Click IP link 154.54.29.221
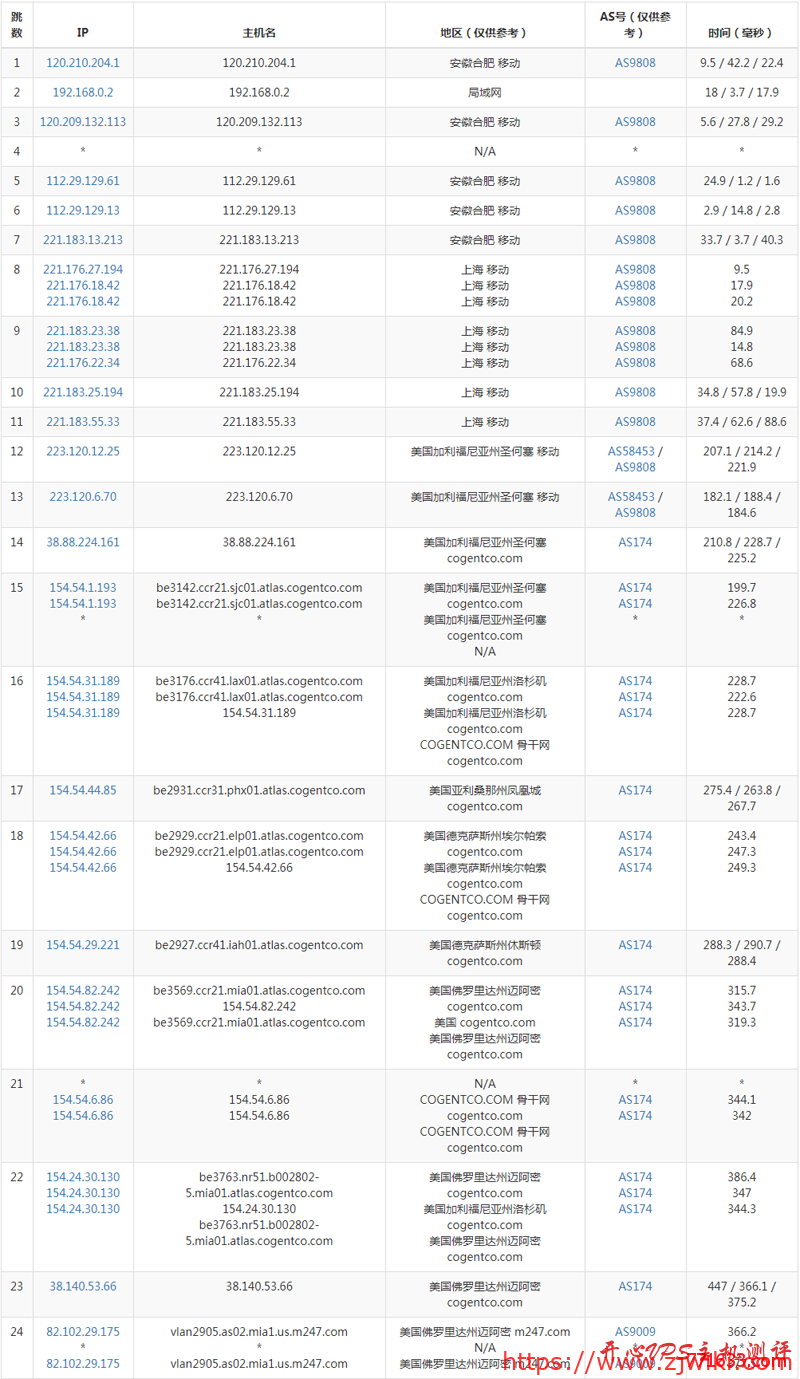Image resolution: width=800 pixels, height=1379 pixels. coord(83,945)
